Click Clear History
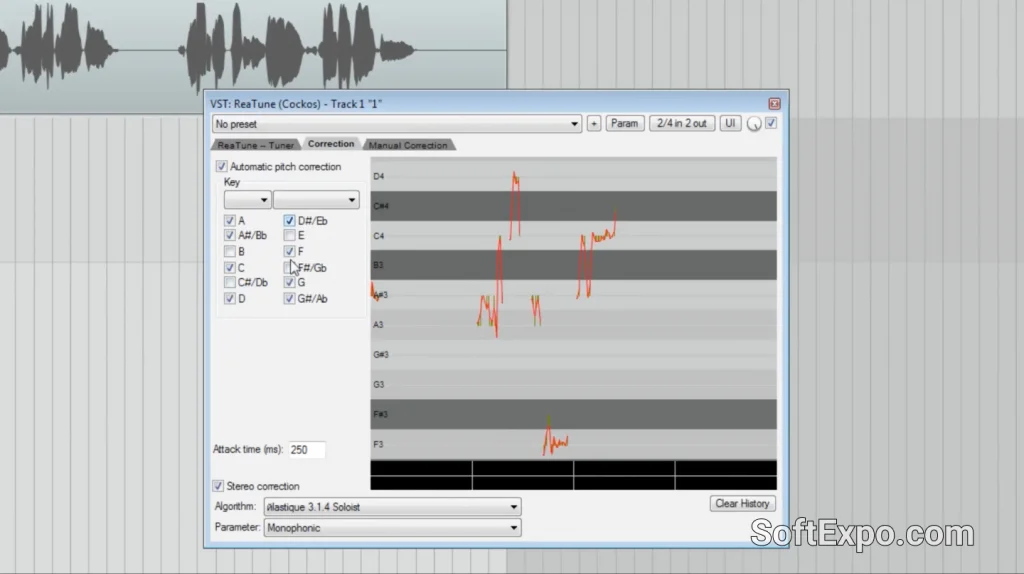This screenshot has width=1024, height=574. click(742, 504)
